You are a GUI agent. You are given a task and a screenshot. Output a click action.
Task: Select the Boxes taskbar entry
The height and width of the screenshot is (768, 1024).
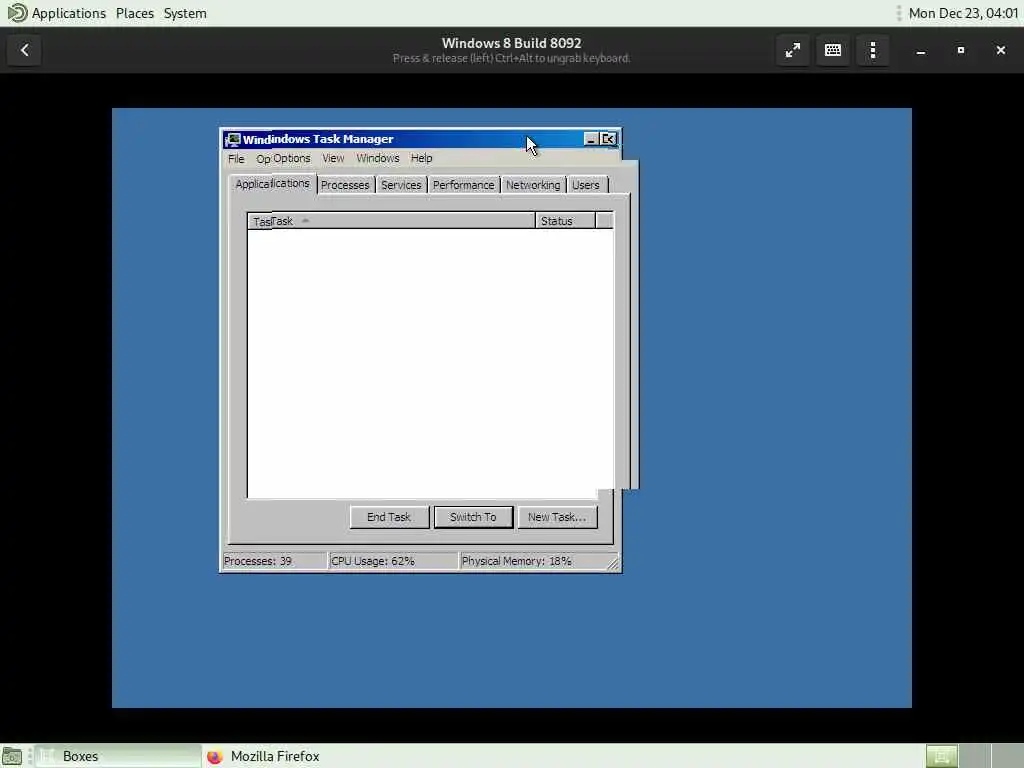pyautogui.click(x=118, y=756)
